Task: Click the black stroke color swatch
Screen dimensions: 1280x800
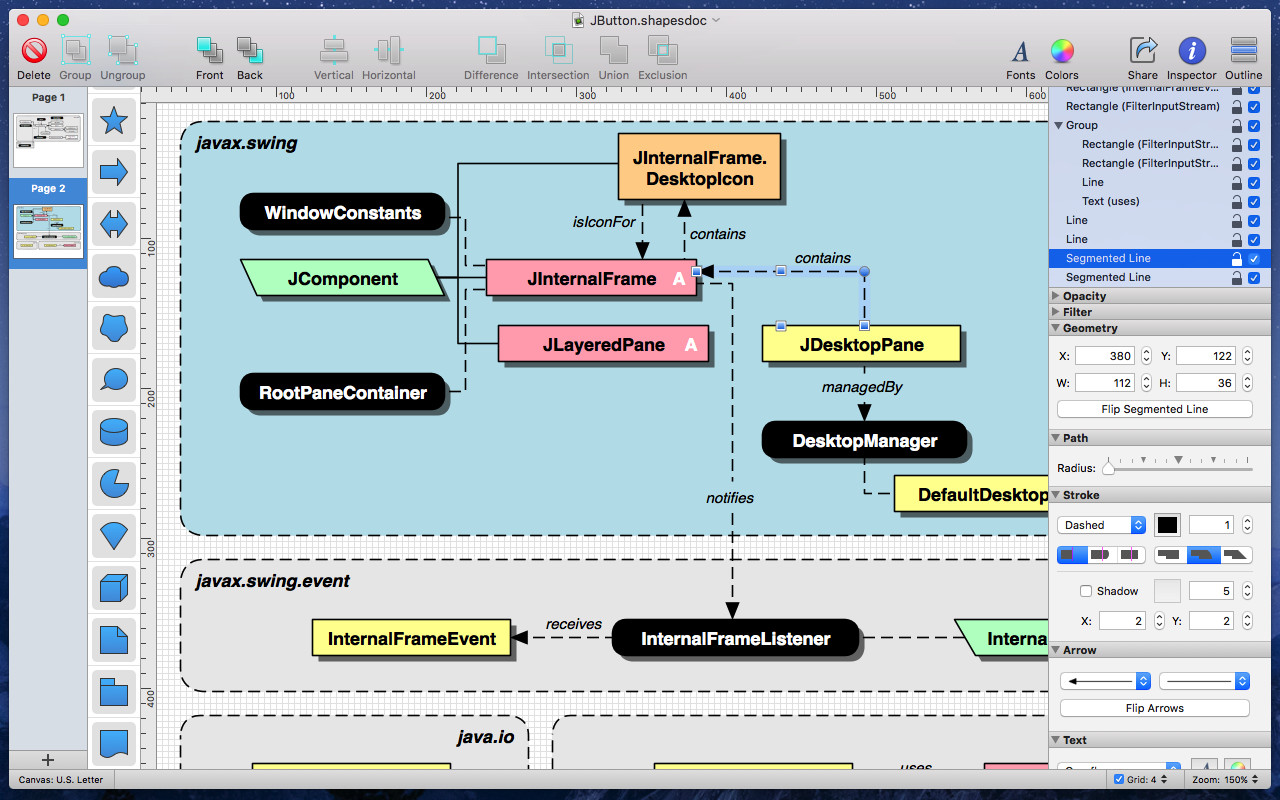Action: 1167,525
